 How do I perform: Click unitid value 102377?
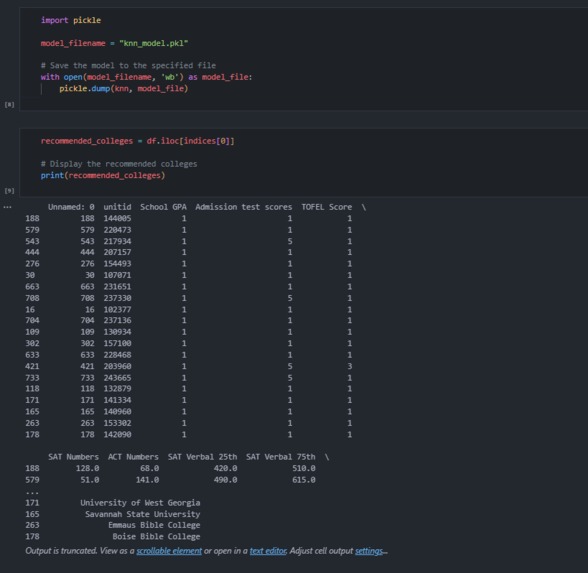pos(117,309)
